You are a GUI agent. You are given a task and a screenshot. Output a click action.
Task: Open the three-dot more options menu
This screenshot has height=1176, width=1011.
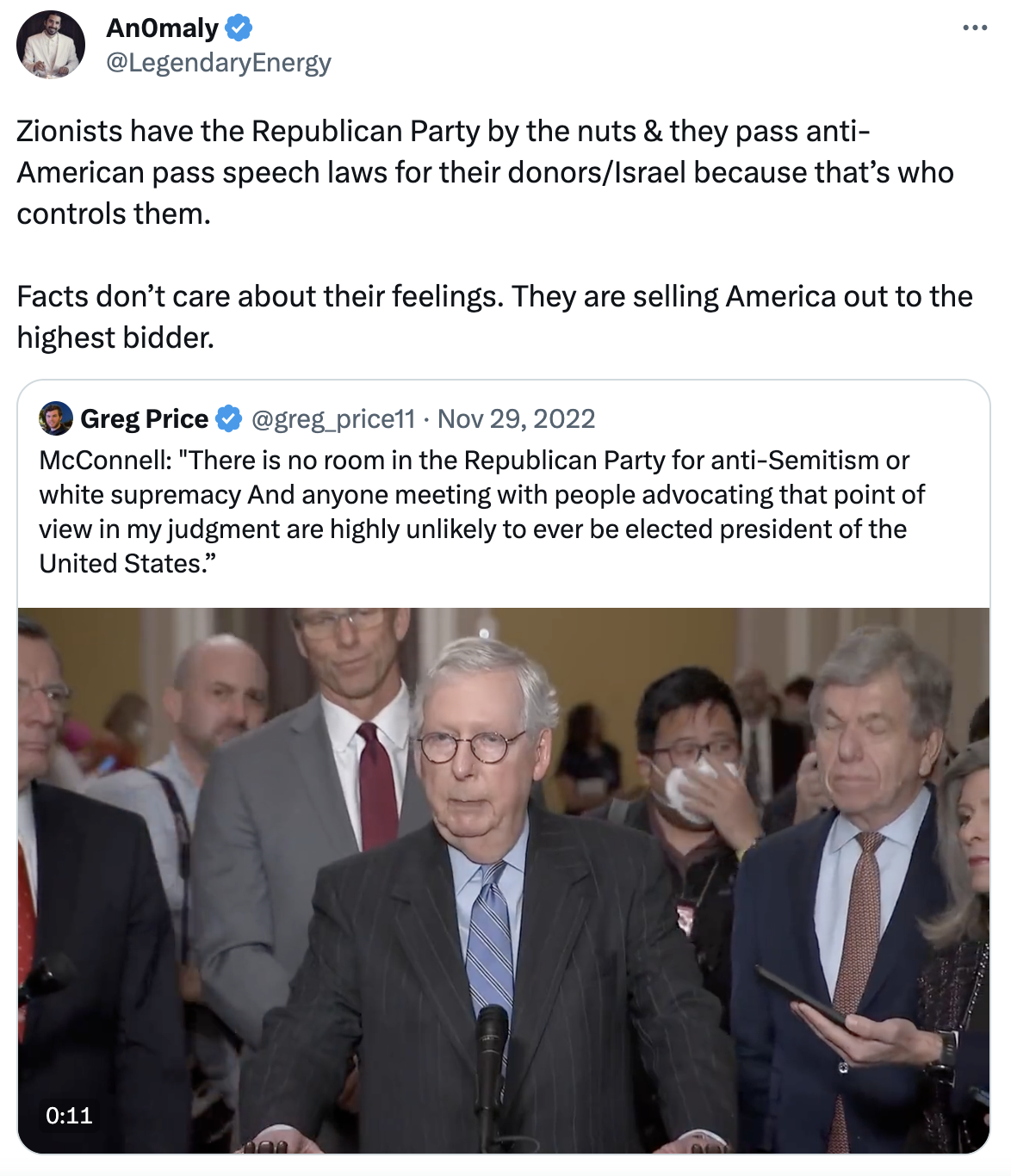975,28
